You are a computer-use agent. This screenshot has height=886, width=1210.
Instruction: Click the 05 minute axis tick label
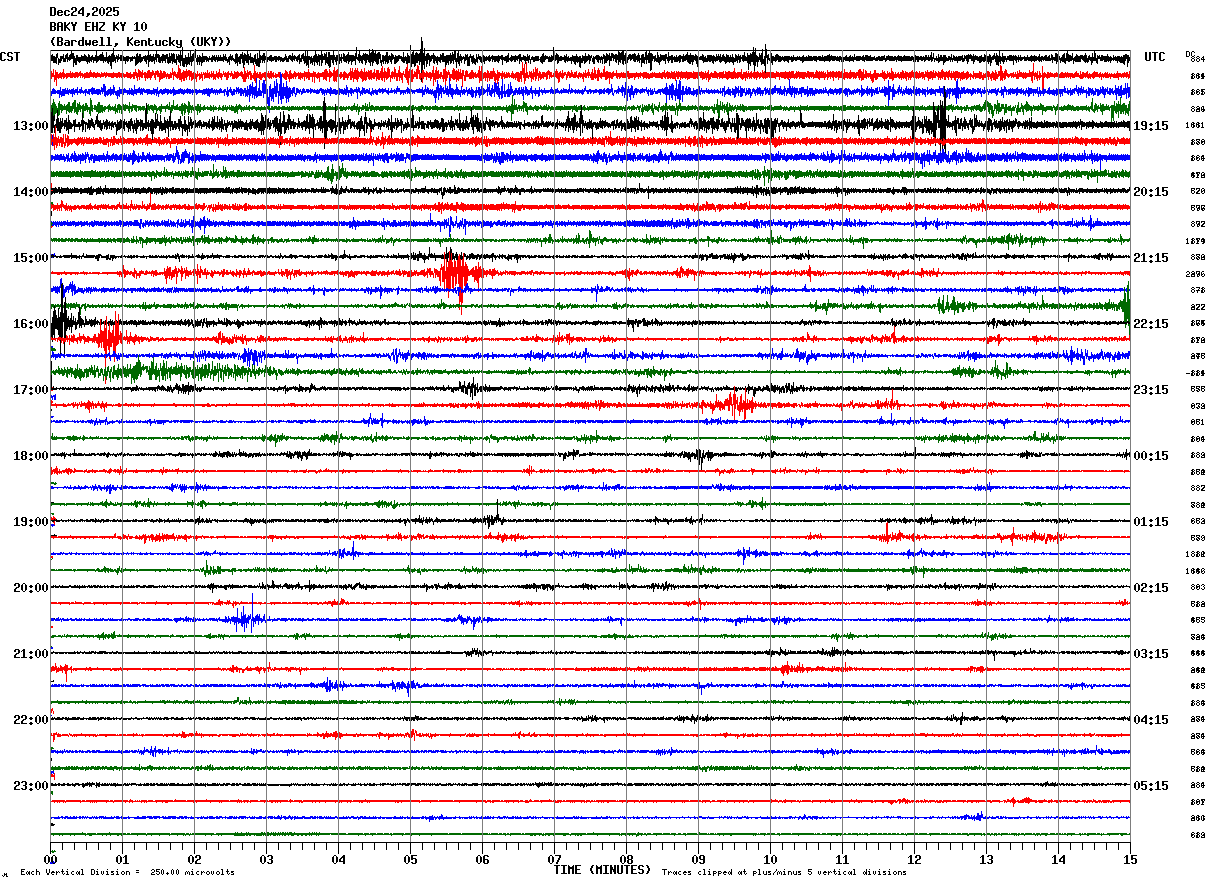point(410,859)
